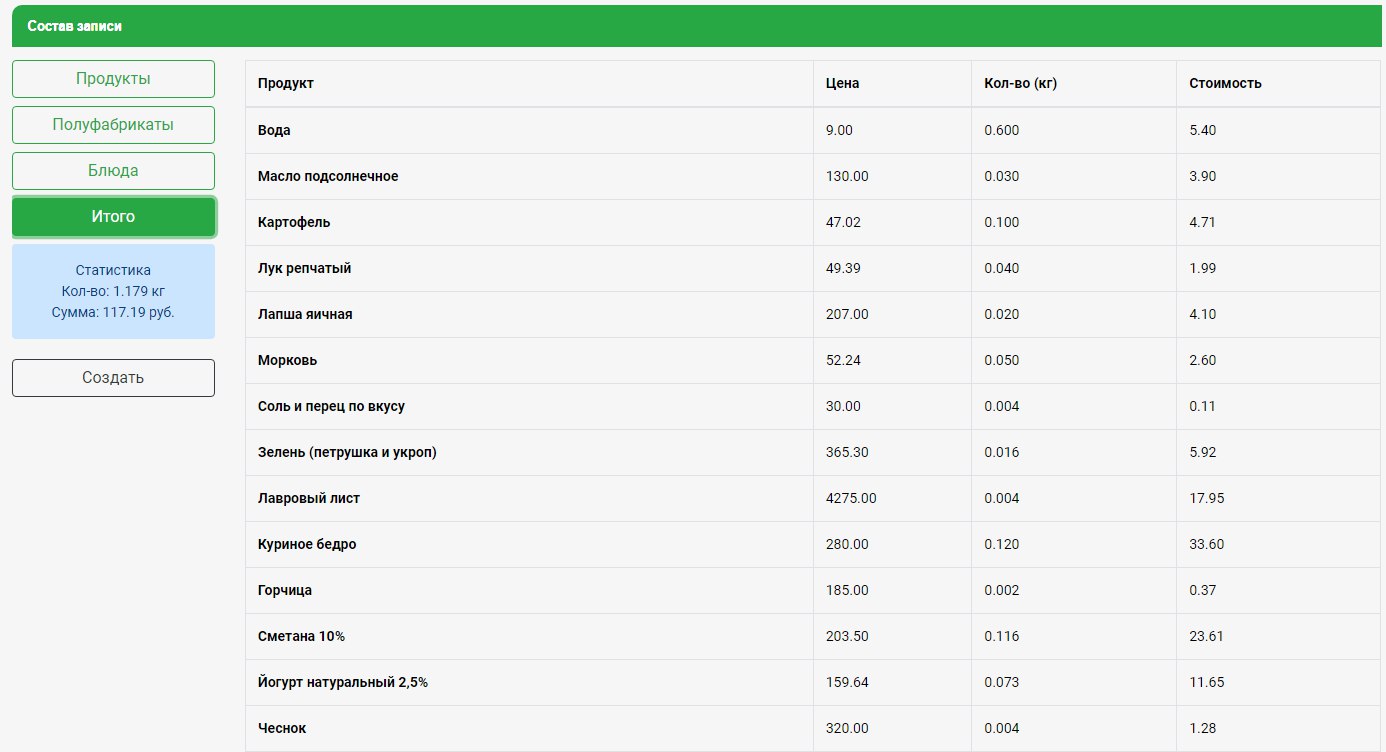Click Йогурт натуральный 2,5% product name

pos(343,683)
